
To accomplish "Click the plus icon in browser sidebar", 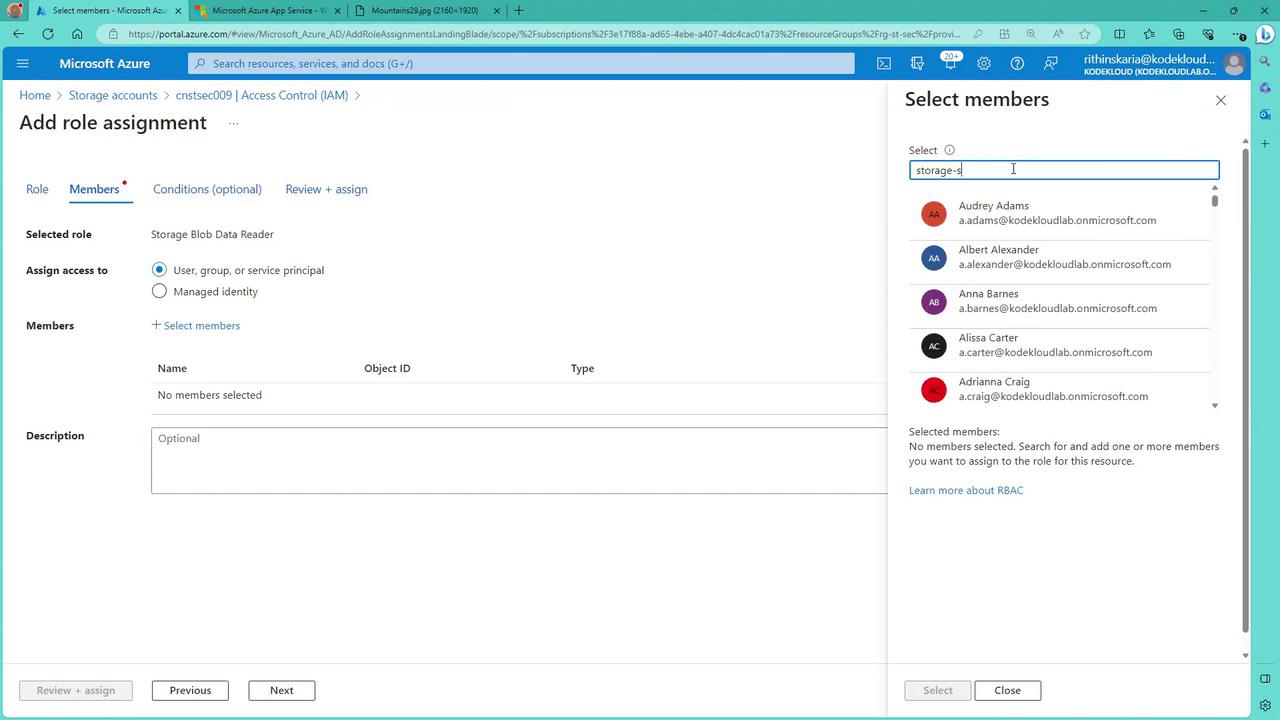I will [x=1265, y=144].
